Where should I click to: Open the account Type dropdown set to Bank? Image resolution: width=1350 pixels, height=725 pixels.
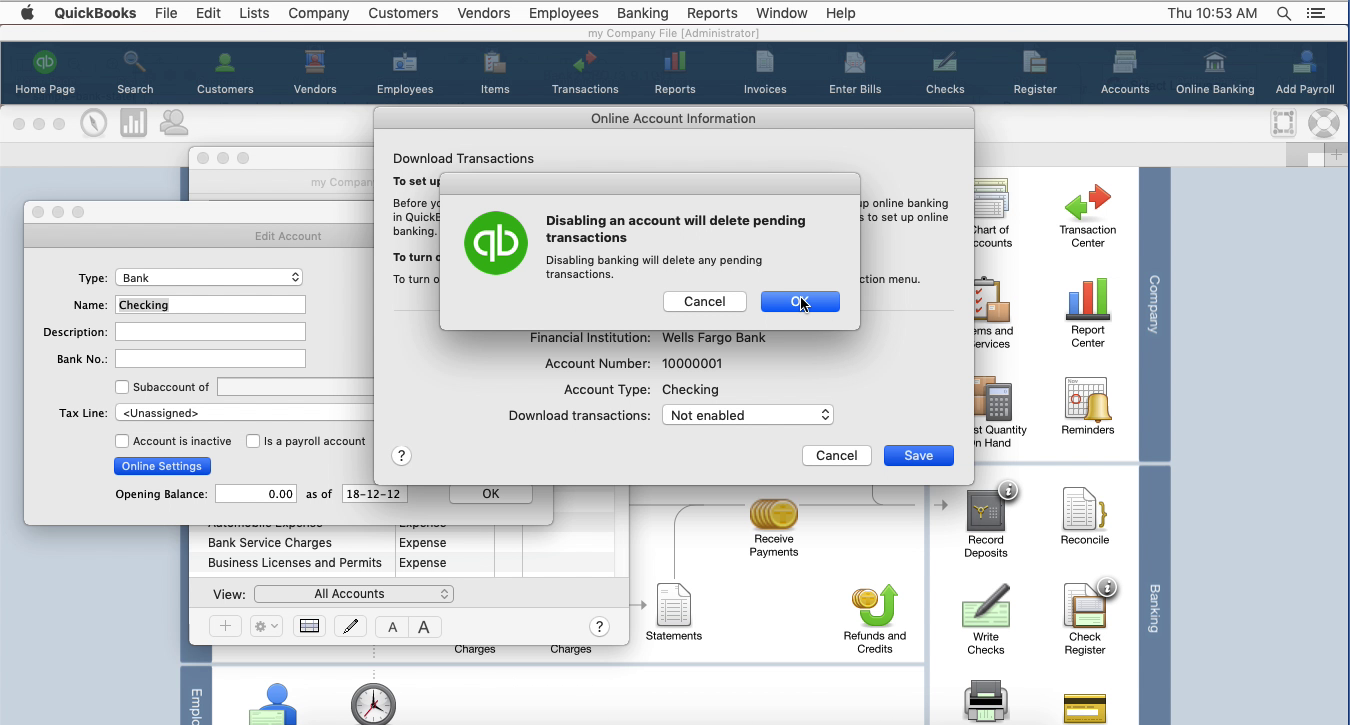pyautogui.click(x=209, y=278)
